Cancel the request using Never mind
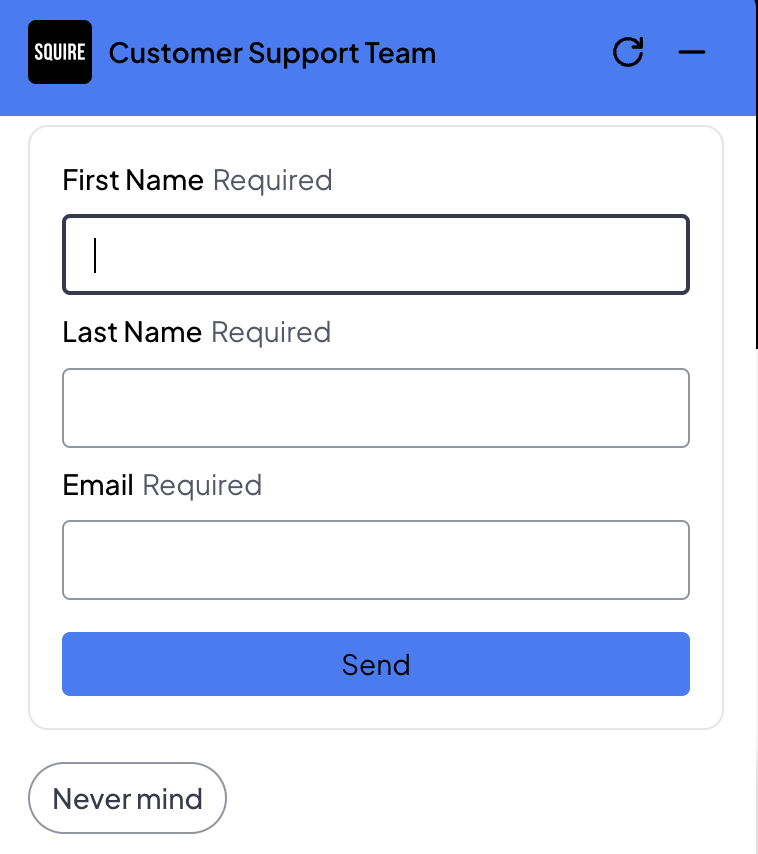Image resolution: width=758 pixels, height=854 pixels. point(127,798)
